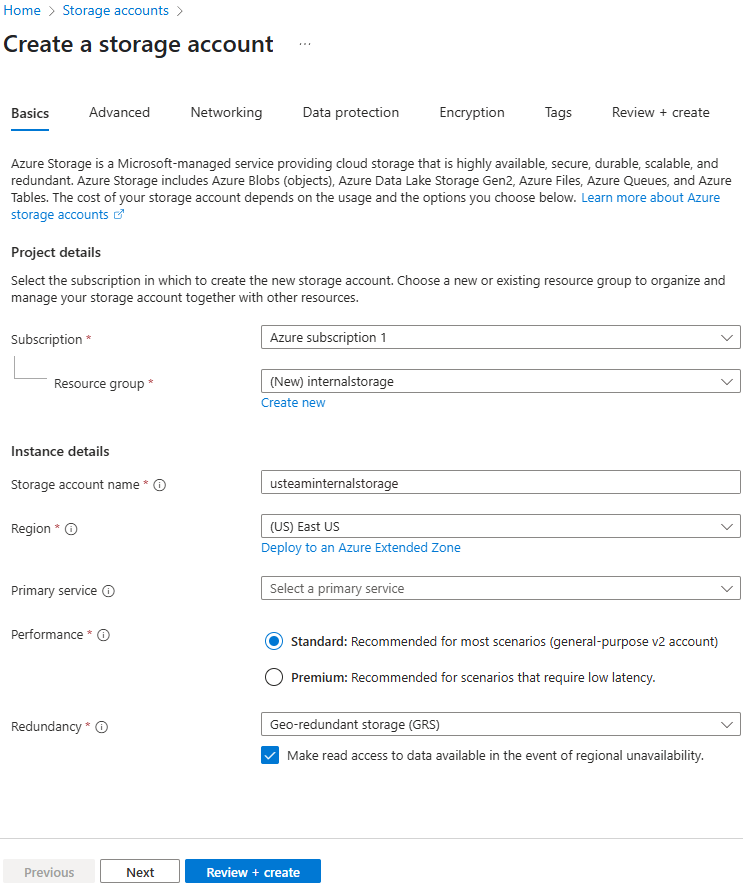Click the 'Create a storage account' title
This screenshot has width=743, height=884.
click(x=138, y=45)
